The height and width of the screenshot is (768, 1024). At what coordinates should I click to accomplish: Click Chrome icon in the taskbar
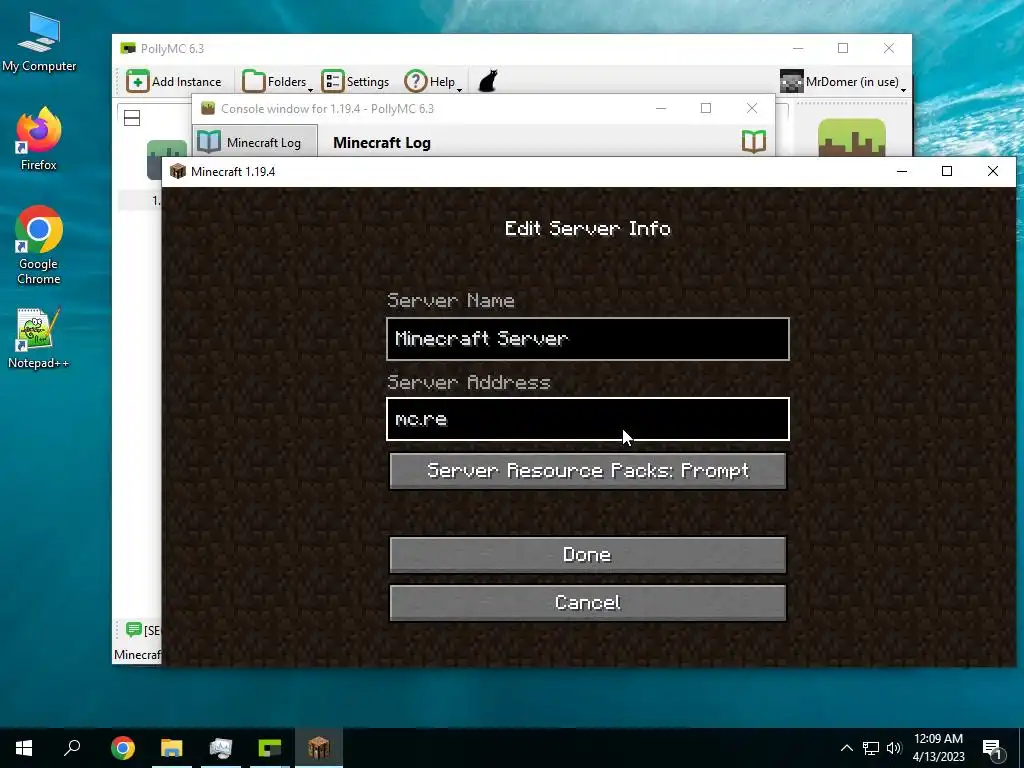tap(123, 748)
